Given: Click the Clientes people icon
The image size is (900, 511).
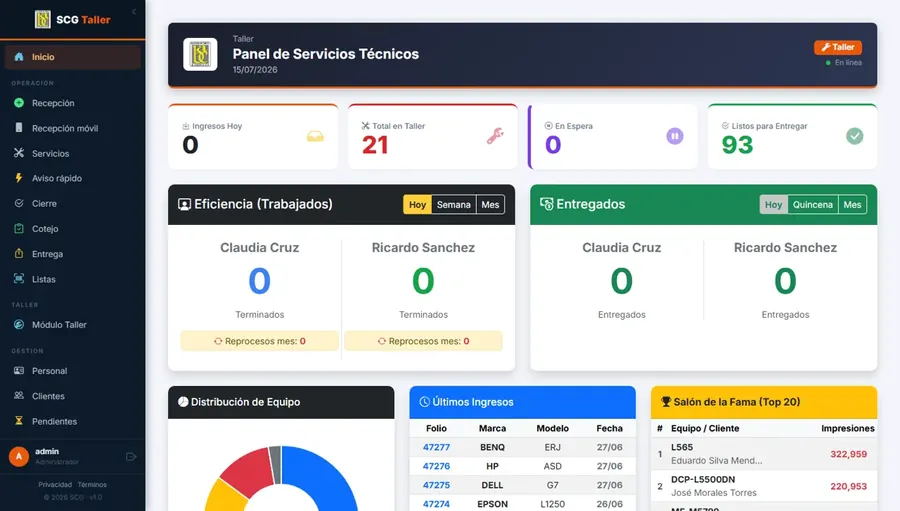Looking at the screenshot, I should coord(19,396).
